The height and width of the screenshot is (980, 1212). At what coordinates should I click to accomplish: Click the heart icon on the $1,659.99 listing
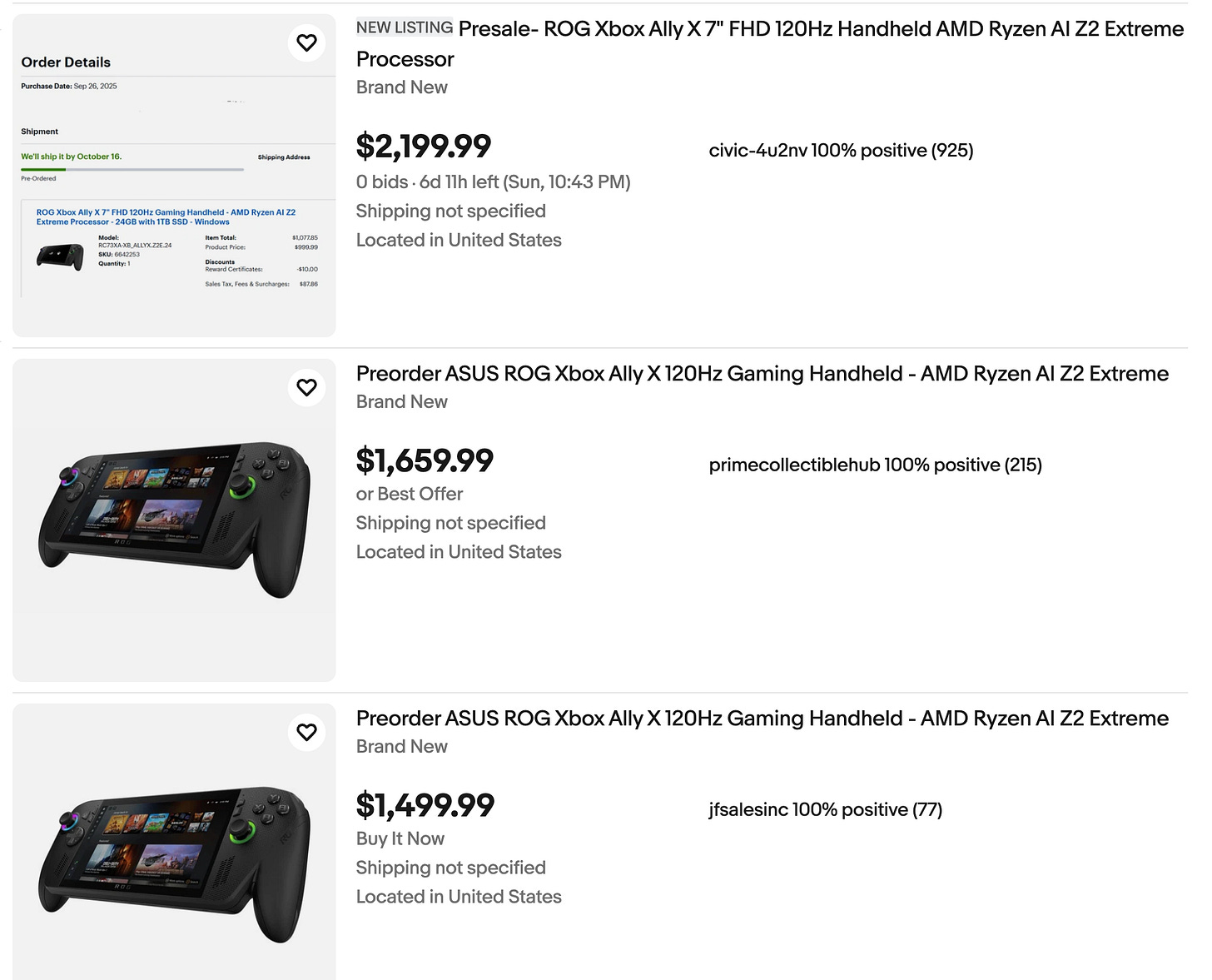pos(306,387)
